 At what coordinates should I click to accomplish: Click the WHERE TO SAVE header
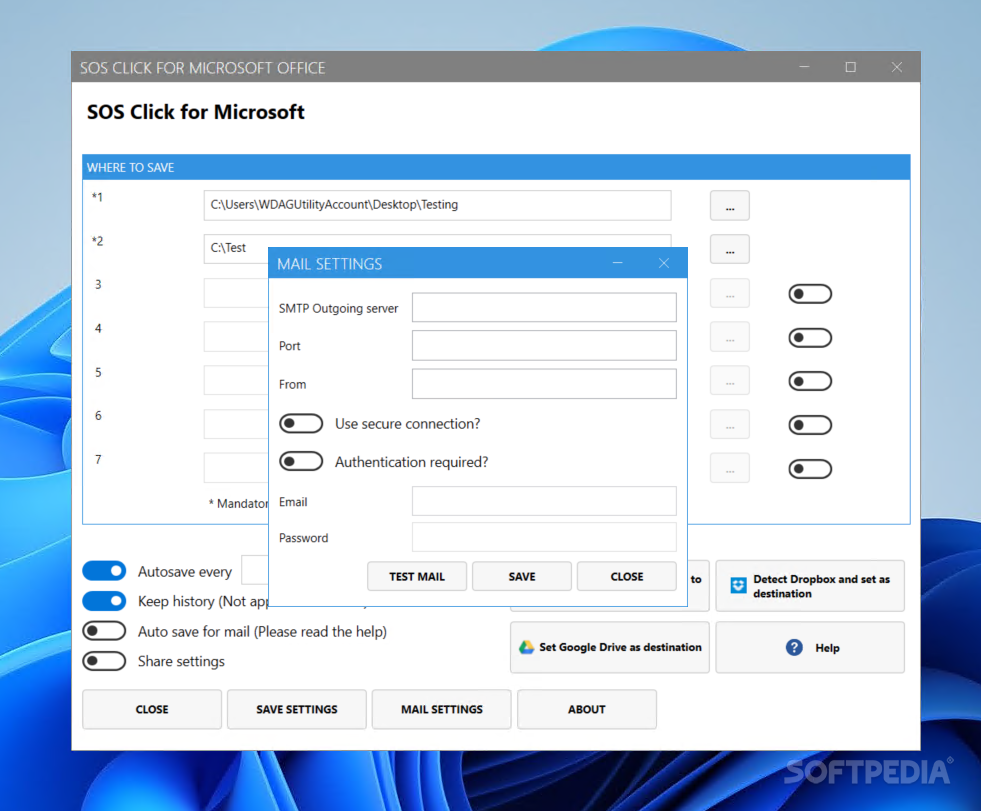pyautogui.click(x=496, y=167)
